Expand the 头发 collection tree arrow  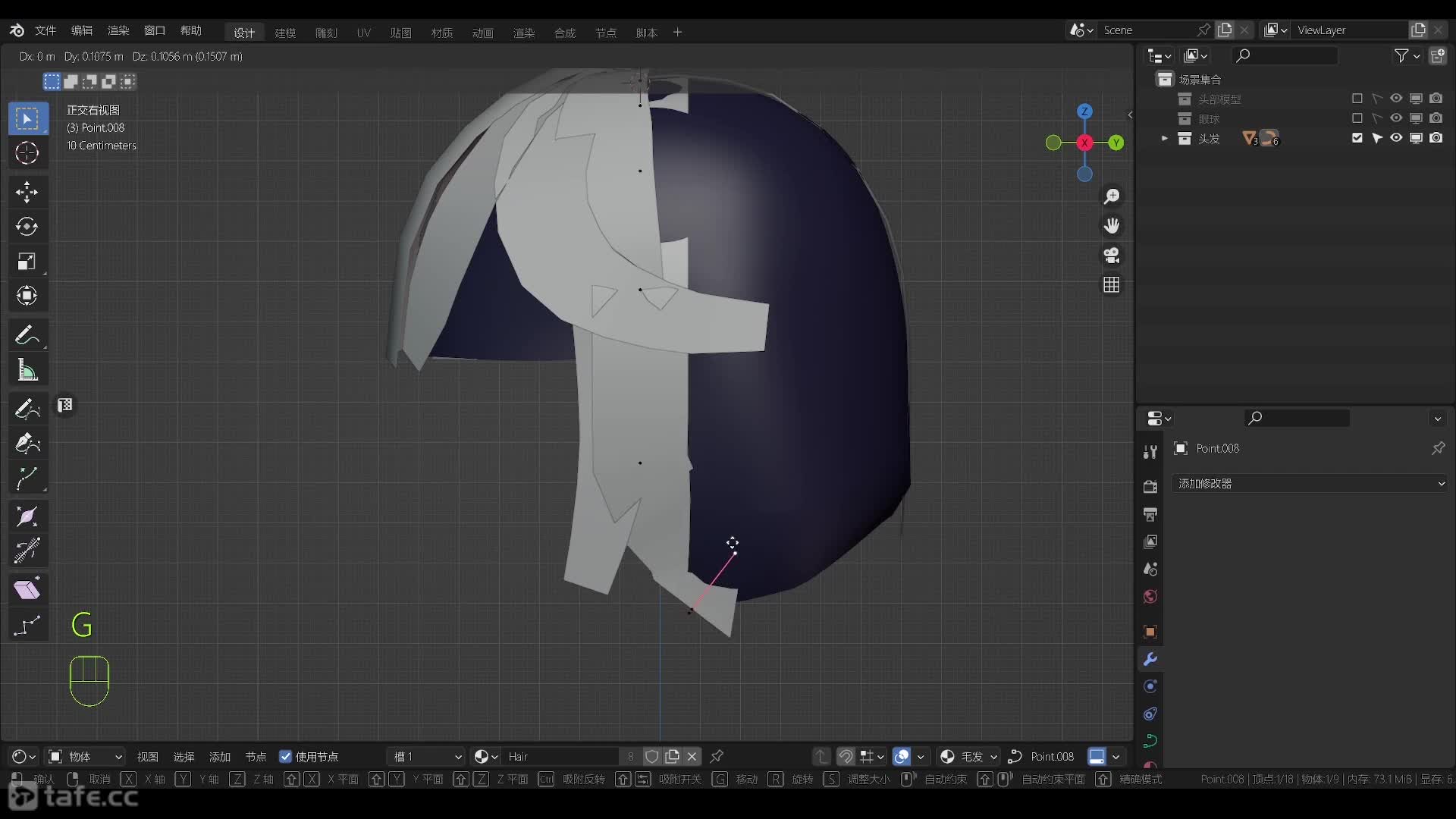(1165, 138)
